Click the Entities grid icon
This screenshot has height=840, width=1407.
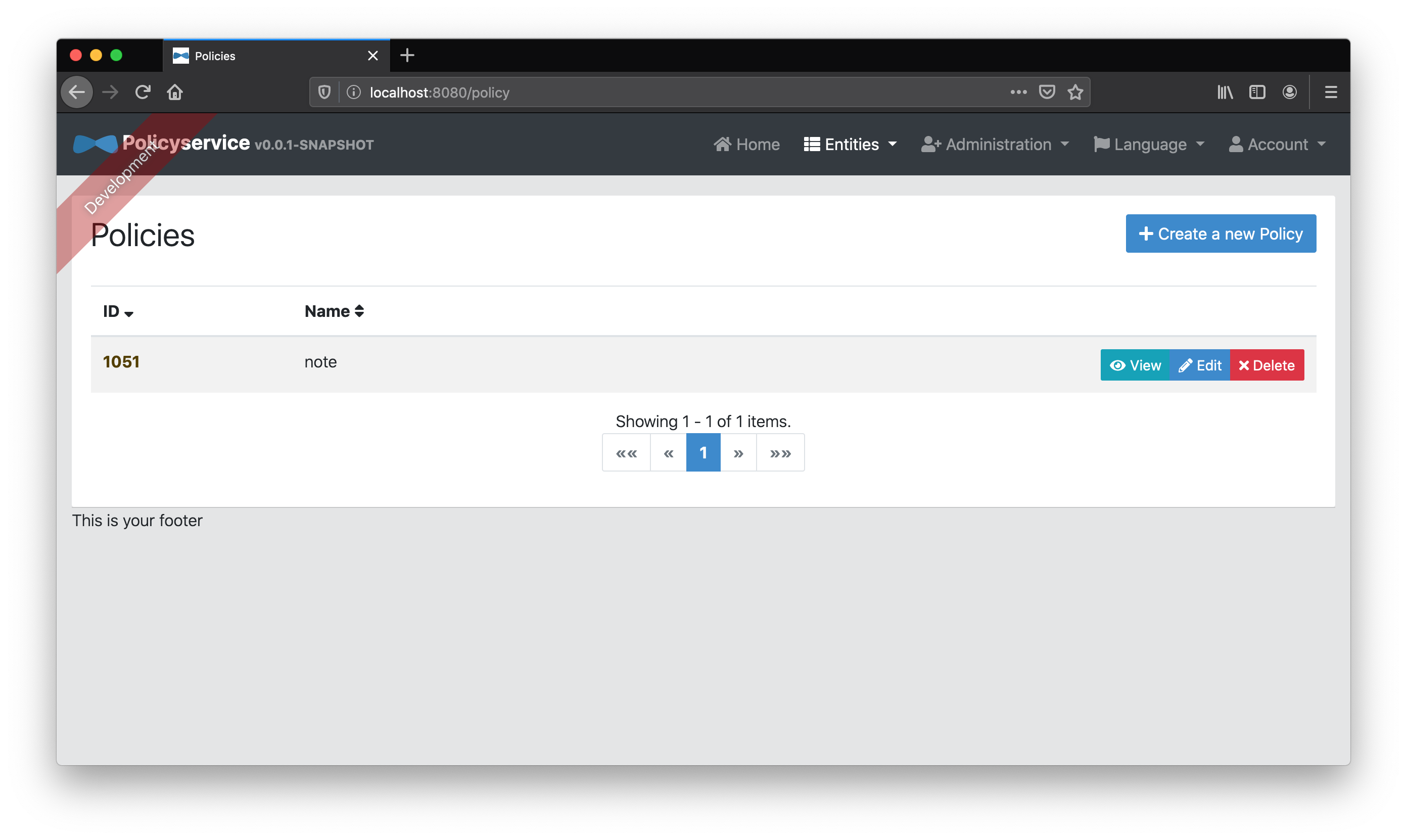[810, 144]
